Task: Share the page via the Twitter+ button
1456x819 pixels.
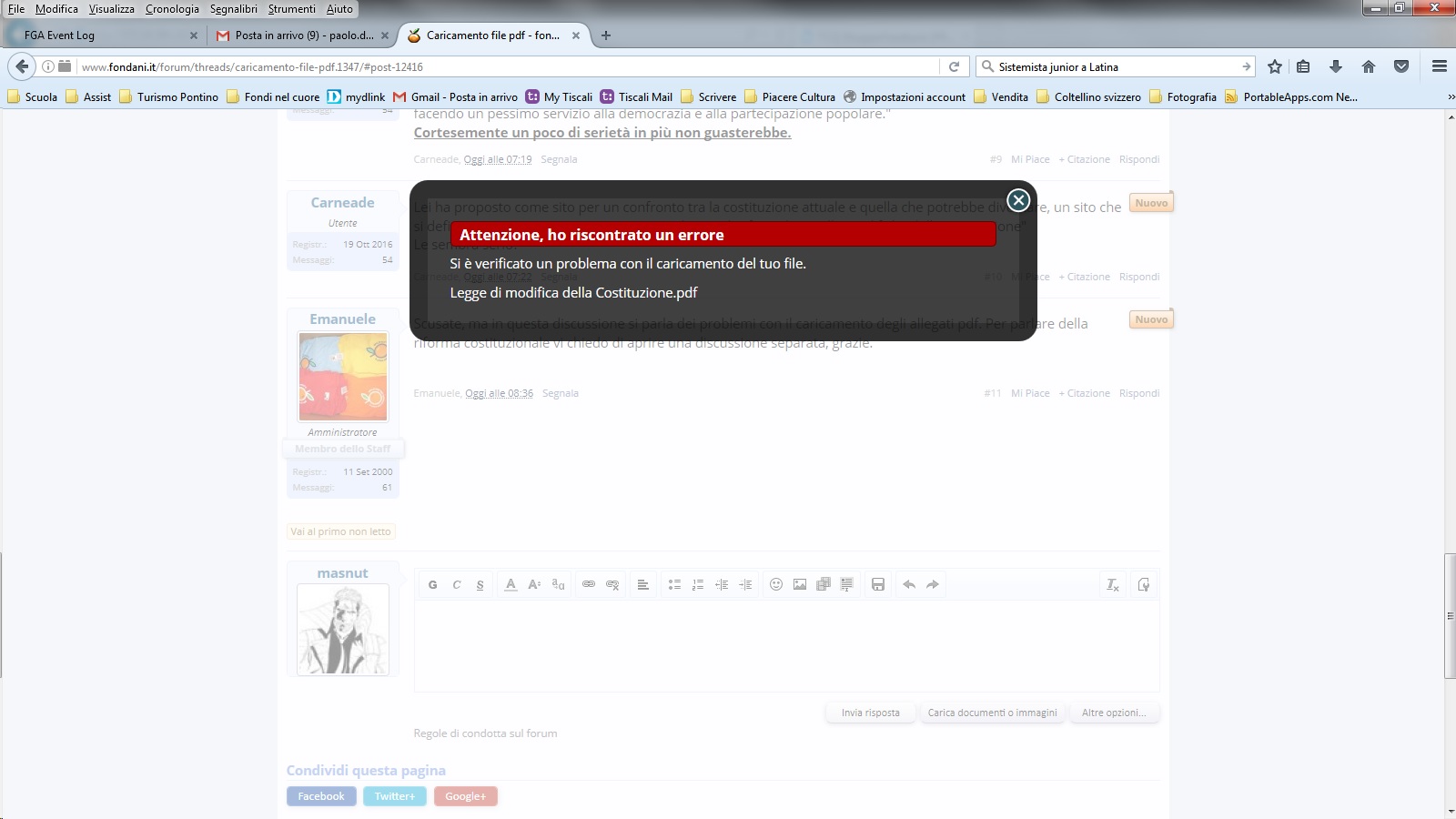Action: tap(394, 796)
